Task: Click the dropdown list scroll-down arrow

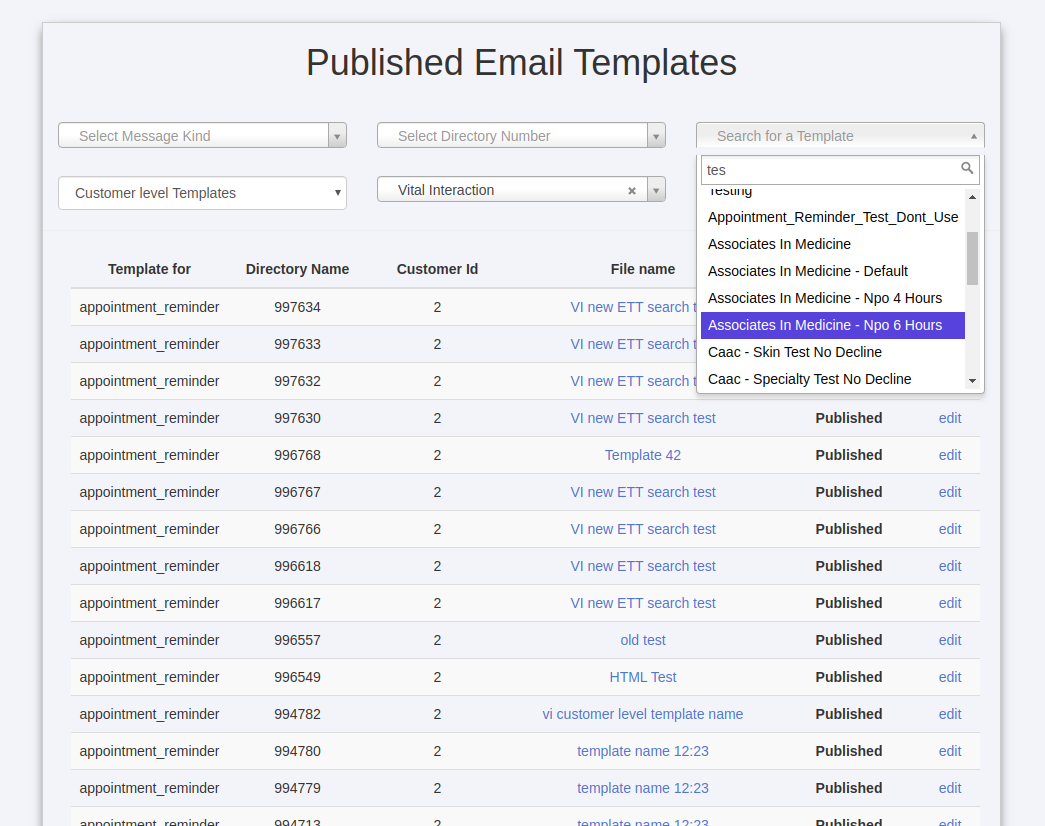Action: click(972, 381)
